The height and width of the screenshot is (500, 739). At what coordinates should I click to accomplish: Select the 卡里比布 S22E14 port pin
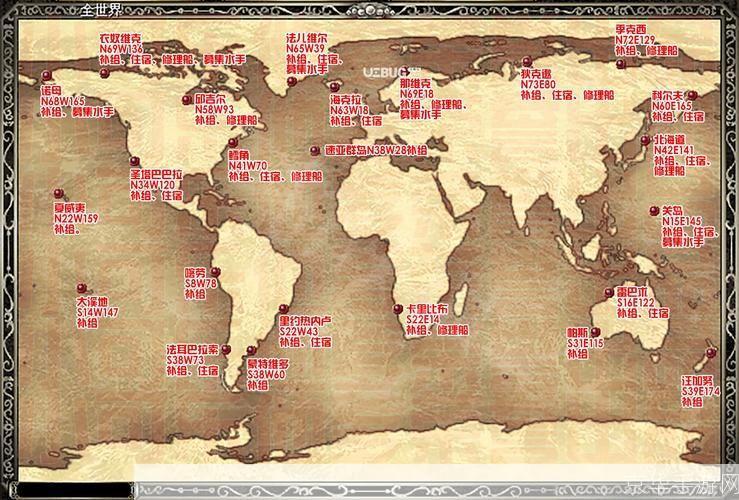click(x=398, y=309)
